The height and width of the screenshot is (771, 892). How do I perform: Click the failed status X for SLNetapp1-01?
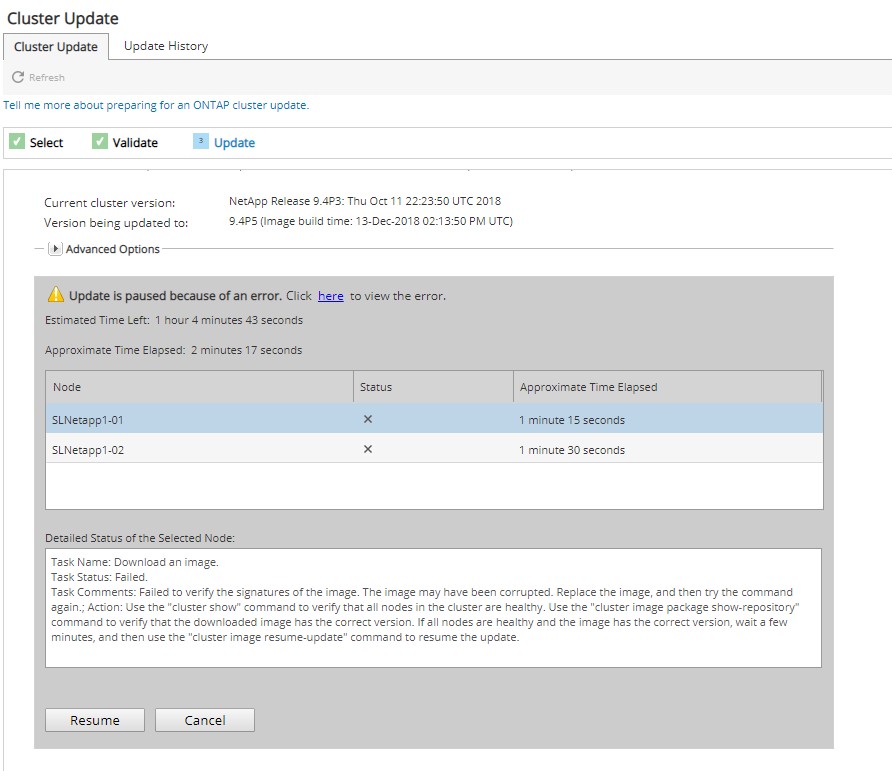tap(368, 420)
